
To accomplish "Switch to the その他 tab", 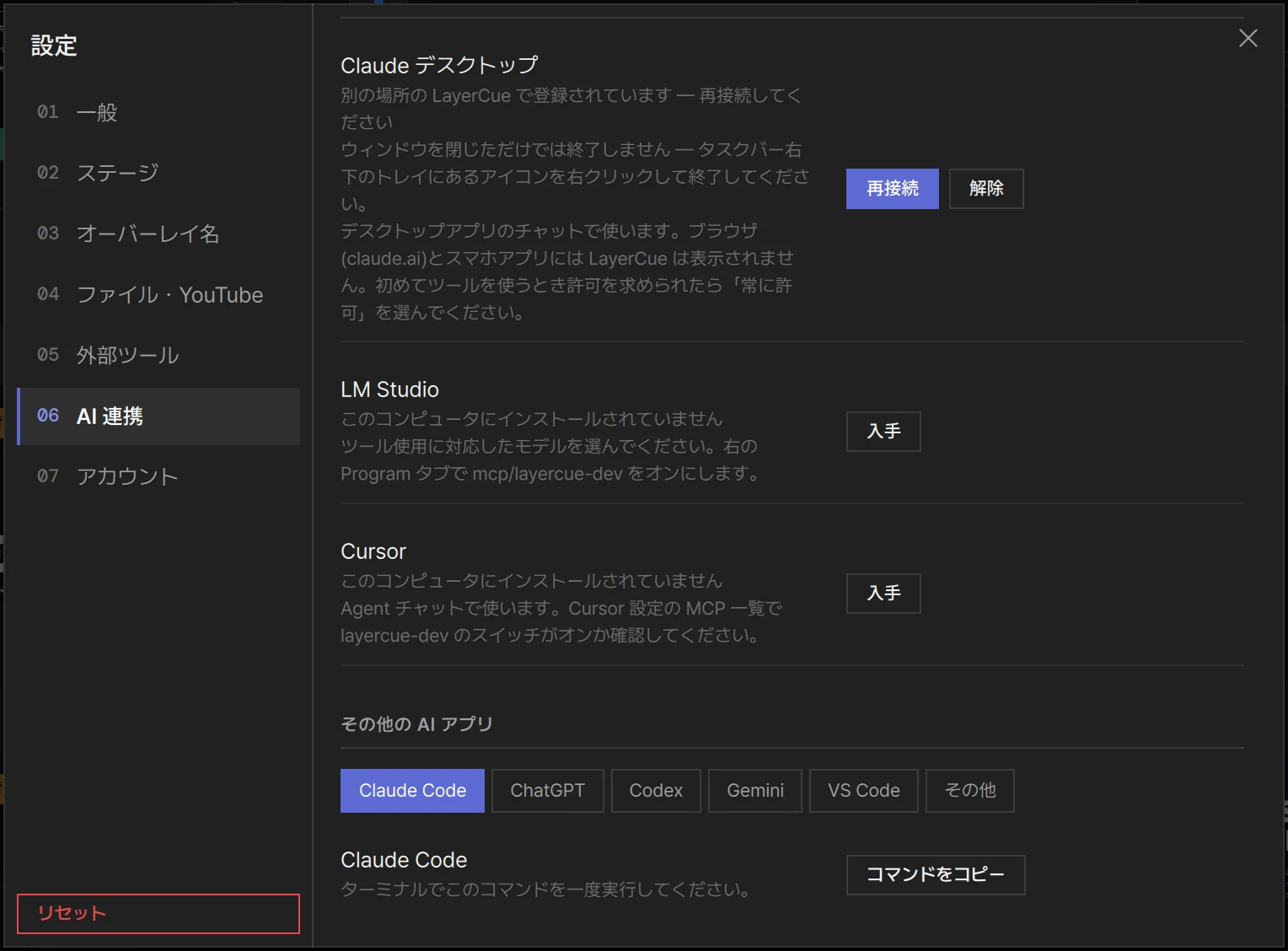I will 970,790.
